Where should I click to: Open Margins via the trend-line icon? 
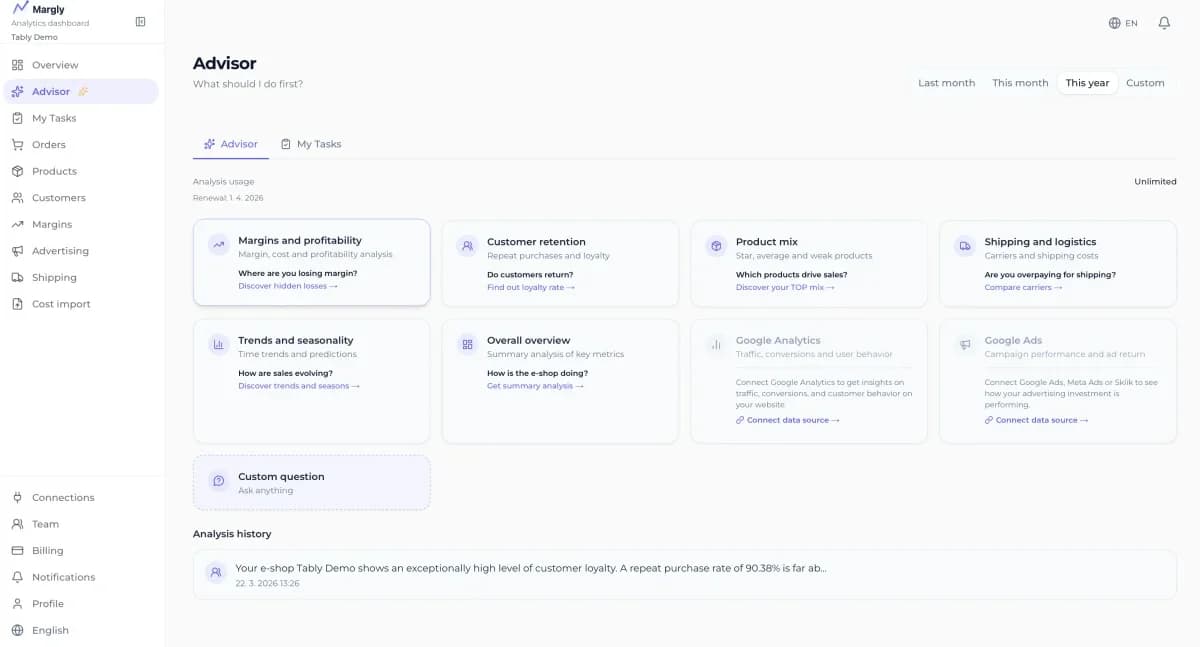(x=18, y=224)
